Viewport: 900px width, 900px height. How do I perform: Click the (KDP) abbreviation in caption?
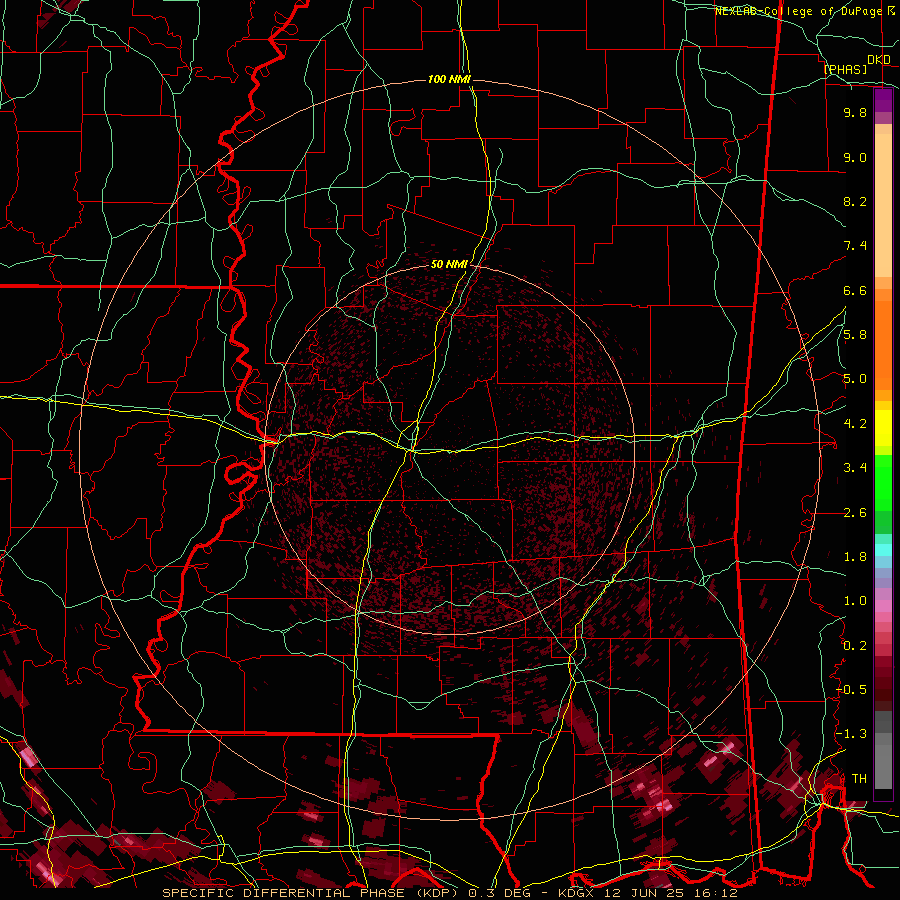[x=436, y=893]
